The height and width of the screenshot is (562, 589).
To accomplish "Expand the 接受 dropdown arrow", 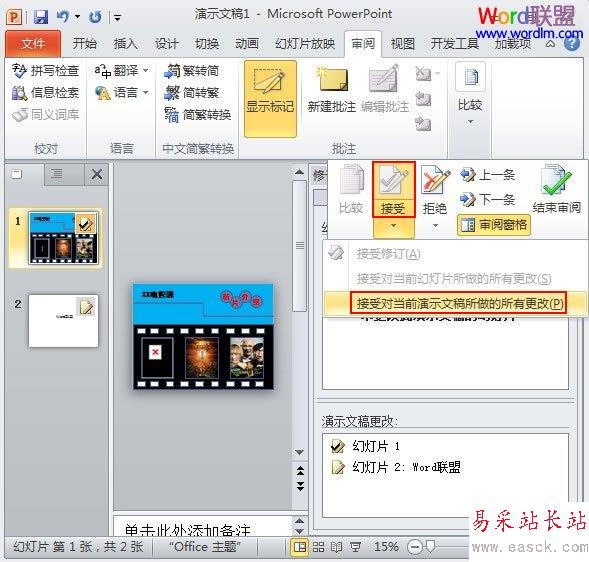I will (x=393, y=226).
